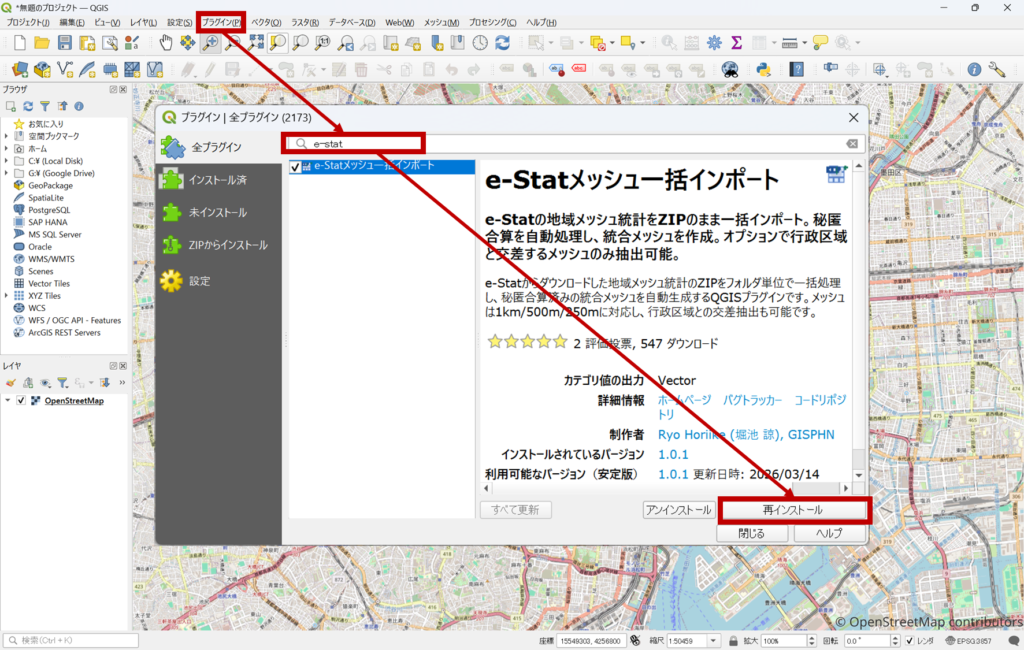Select the Pan Map hand tool
Screen dimensions: 1024x650
165,43
